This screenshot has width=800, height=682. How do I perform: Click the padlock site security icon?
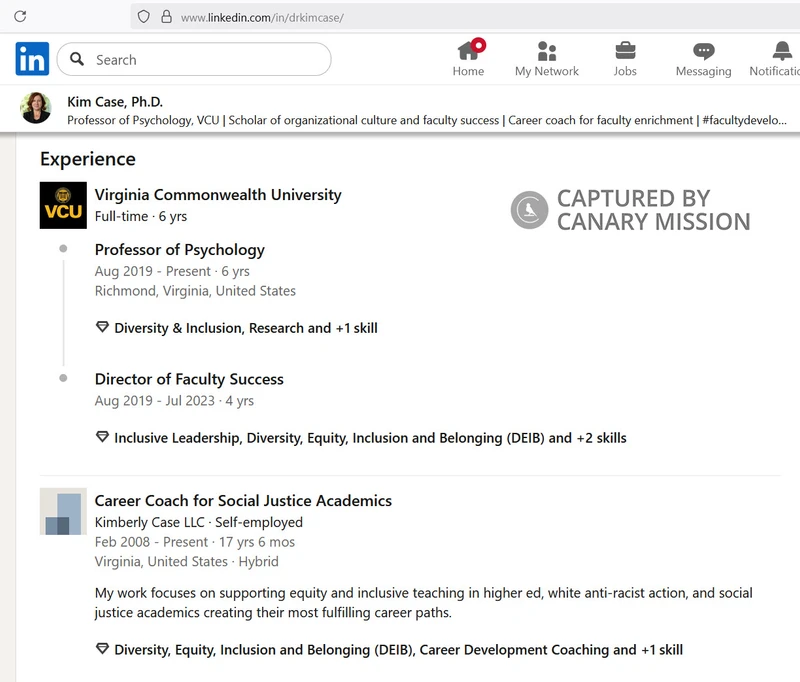pyautogui.click(x=166, y=17)
